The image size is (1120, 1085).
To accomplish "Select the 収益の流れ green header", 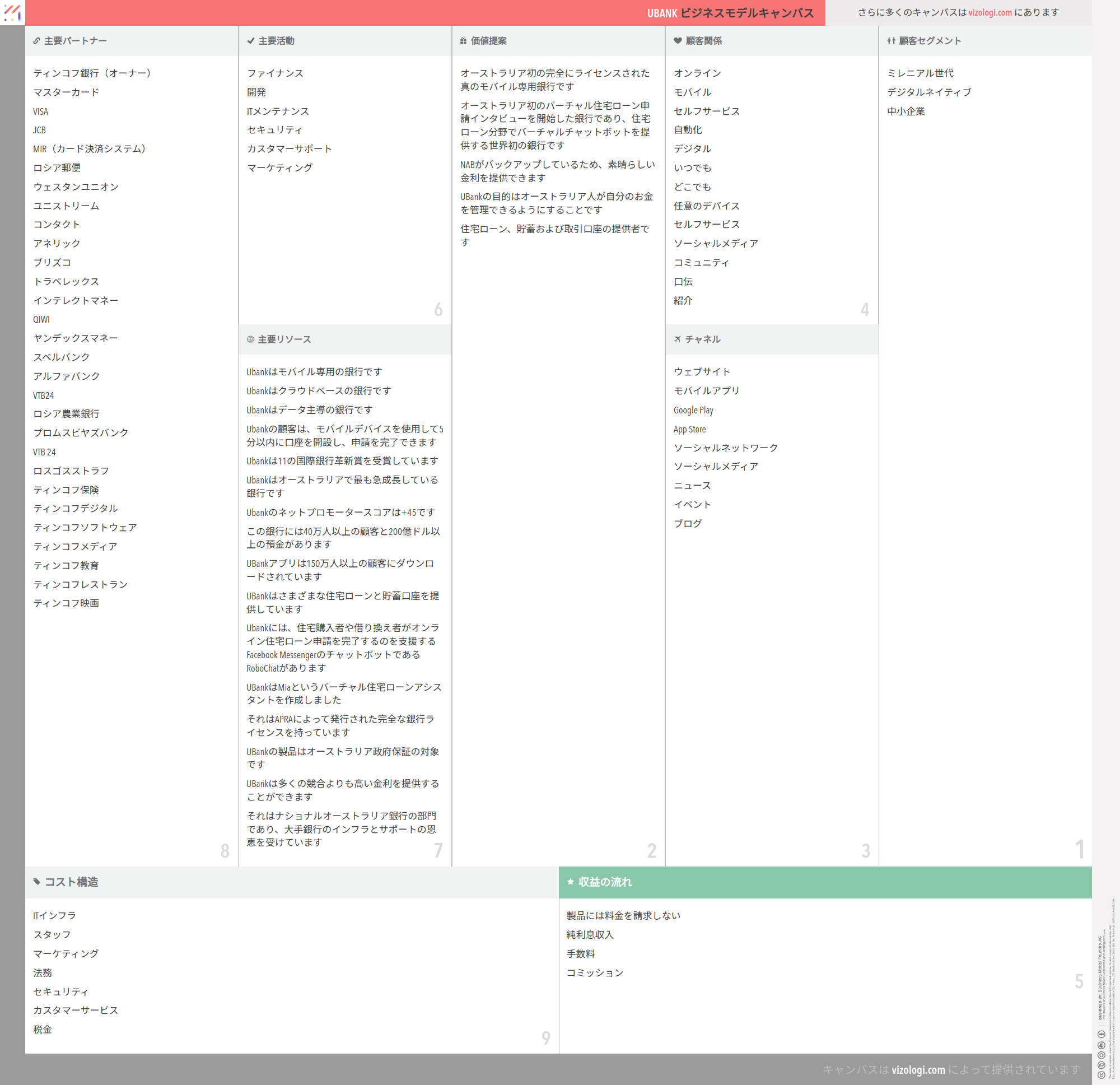I will click(605, 882).
